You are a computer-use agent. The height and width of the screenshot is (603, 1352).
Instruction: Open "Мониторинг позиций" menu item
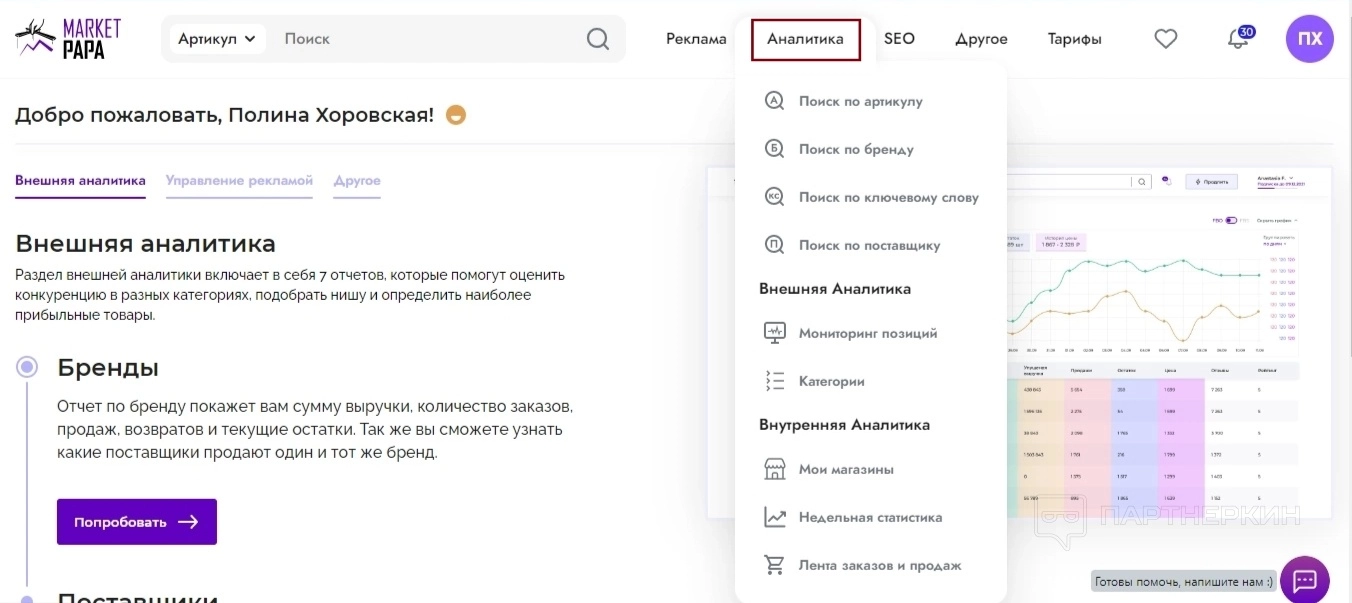(x=867, y=333)
